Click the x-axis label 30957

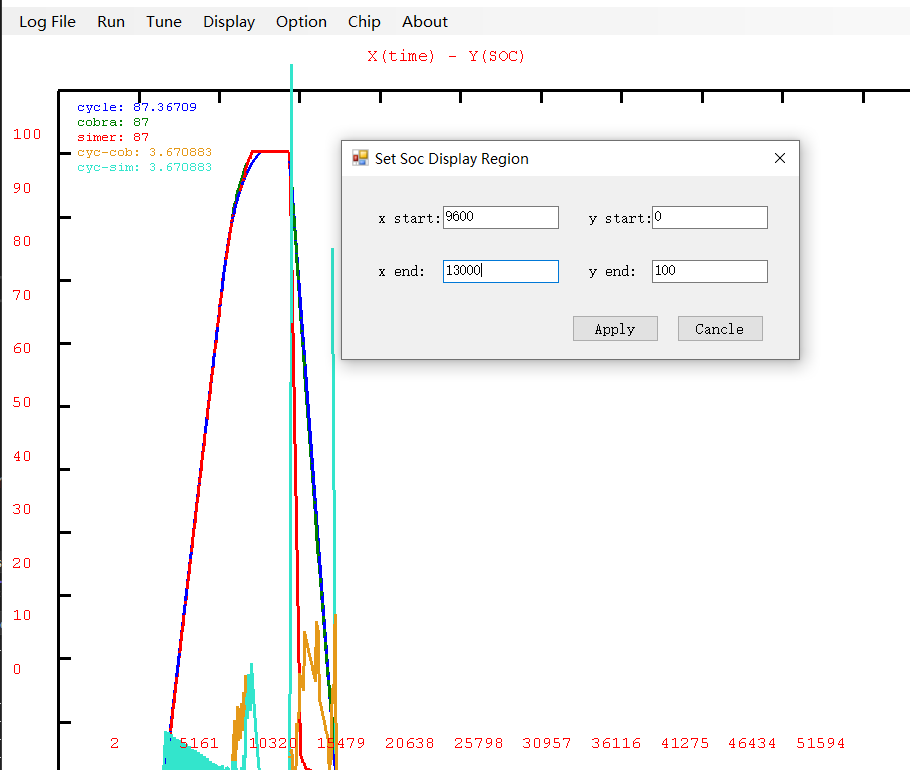pyautogui.click(x=547, y=743)
